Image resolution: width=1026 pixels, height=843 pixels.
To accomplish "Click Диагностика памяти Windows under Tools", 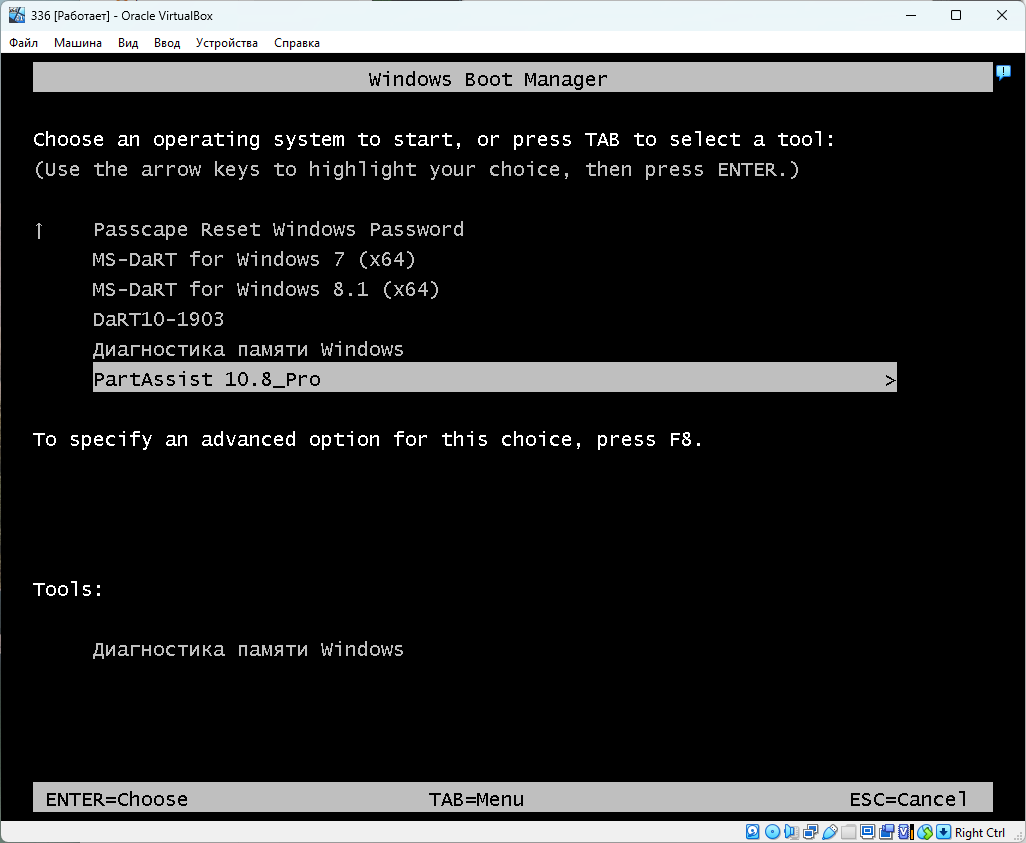I will [248, 650].
